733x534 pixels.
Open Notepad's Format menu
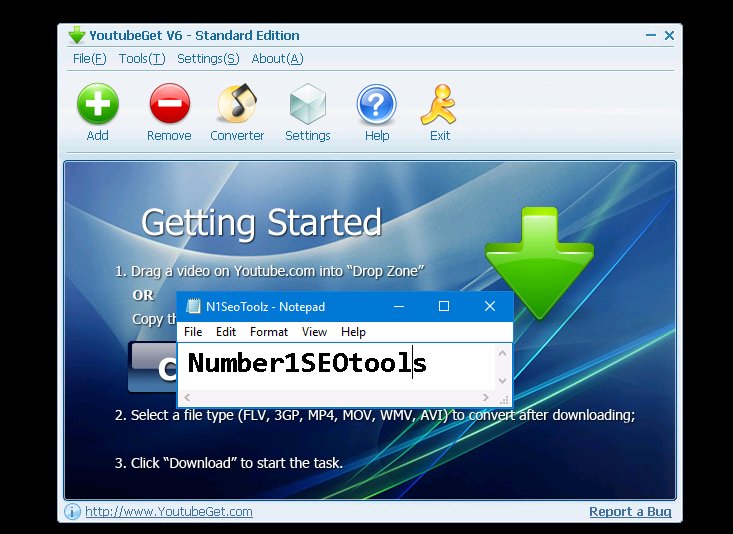(x=269, y=332)
